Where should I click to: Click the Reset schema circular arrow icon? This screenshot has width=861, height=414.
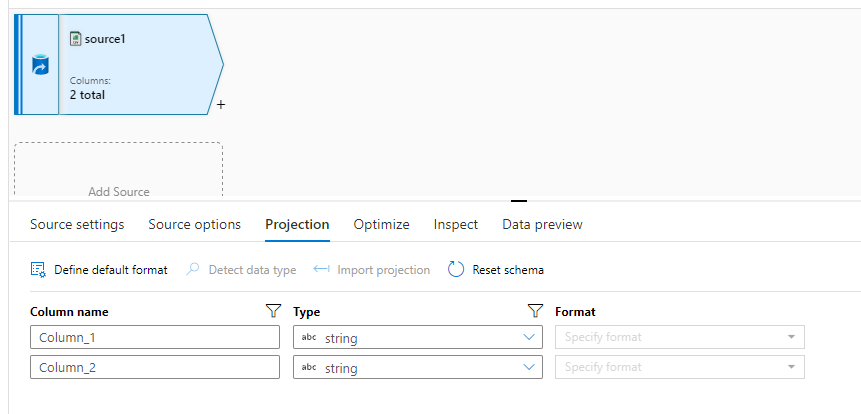pos(456,269)
